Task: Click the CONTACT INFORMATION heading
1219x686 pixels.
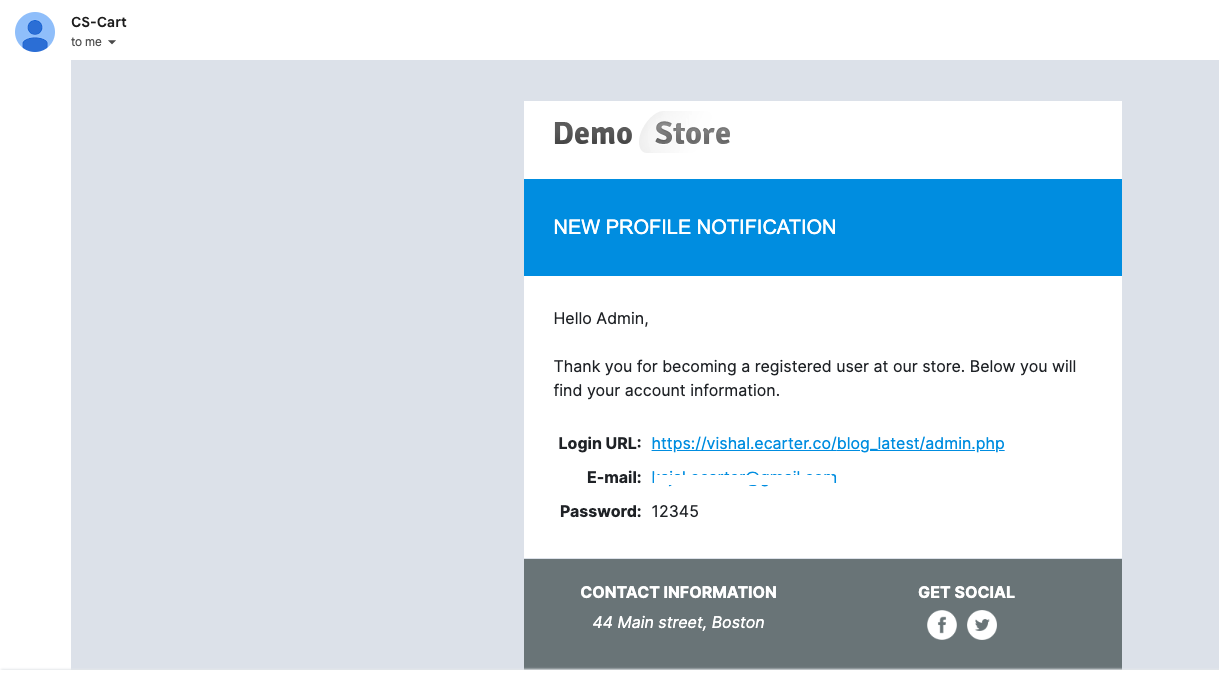Action: pyautogui.click(x=678, y=592)
